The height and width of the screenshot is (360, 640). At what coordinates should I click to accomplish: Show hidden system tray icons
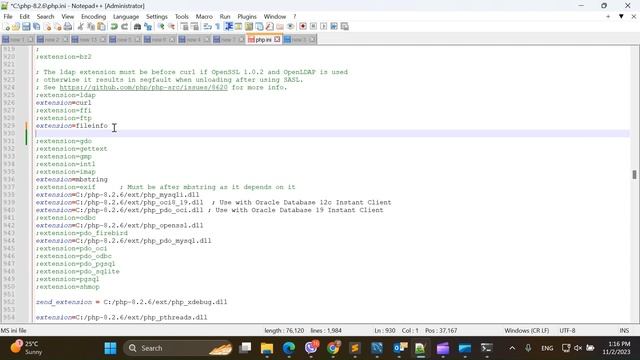coord(512,348)
